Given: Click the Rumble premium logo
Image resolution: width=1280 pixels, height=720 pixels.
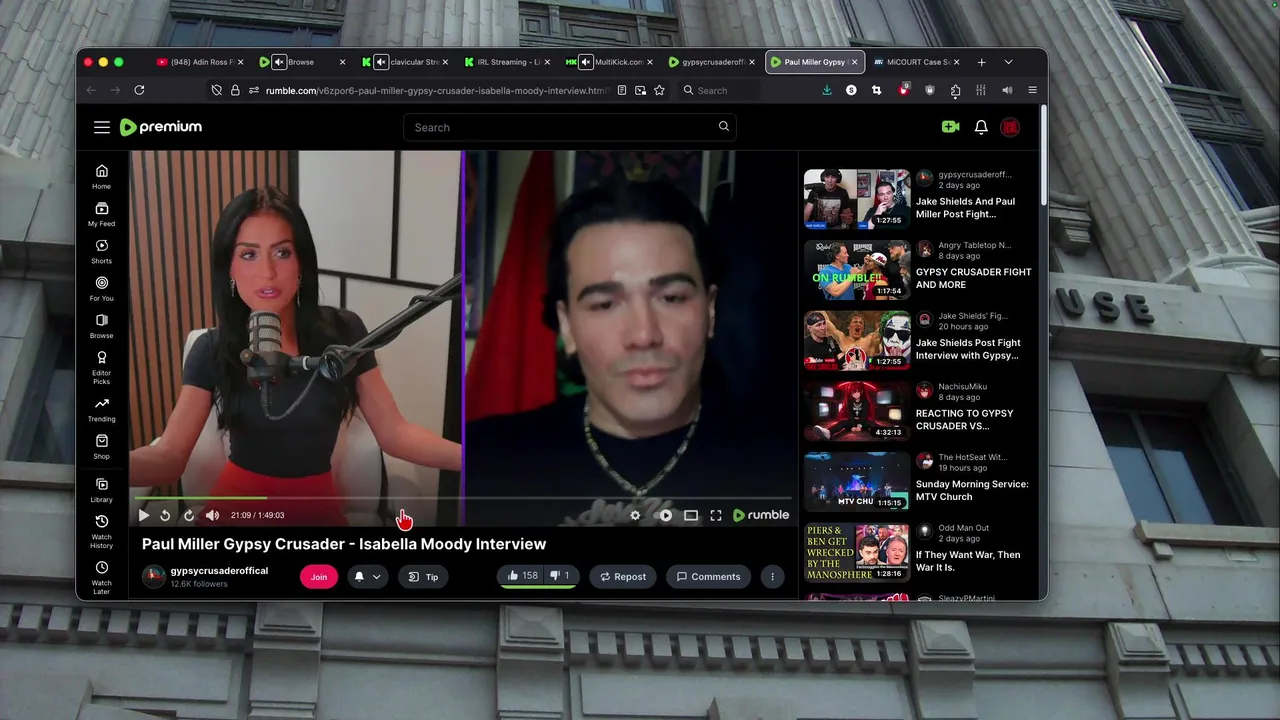Looking at the screenshot, I should 160,127.
